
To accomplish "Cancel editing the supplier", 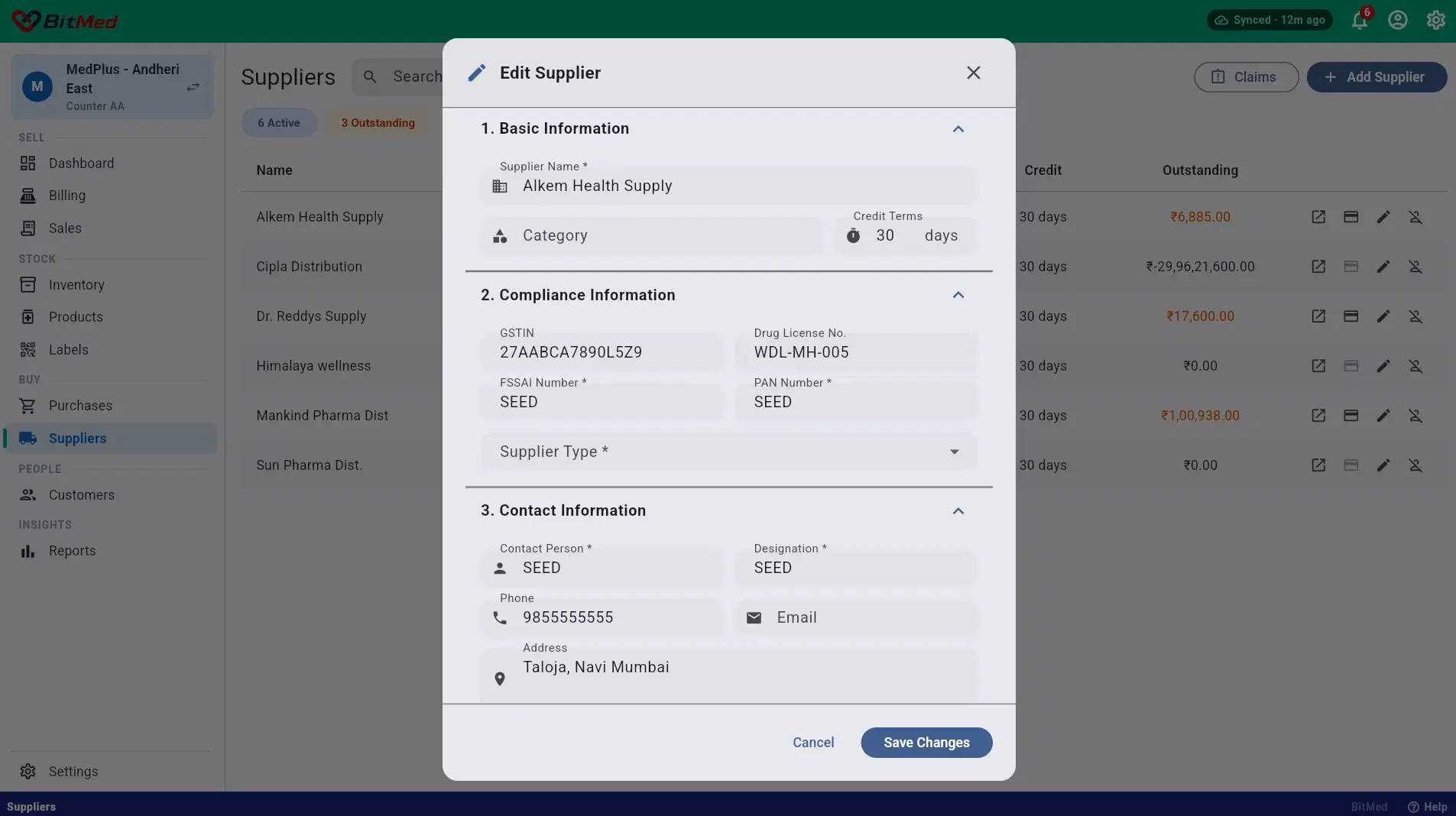I will click(813, 743).
